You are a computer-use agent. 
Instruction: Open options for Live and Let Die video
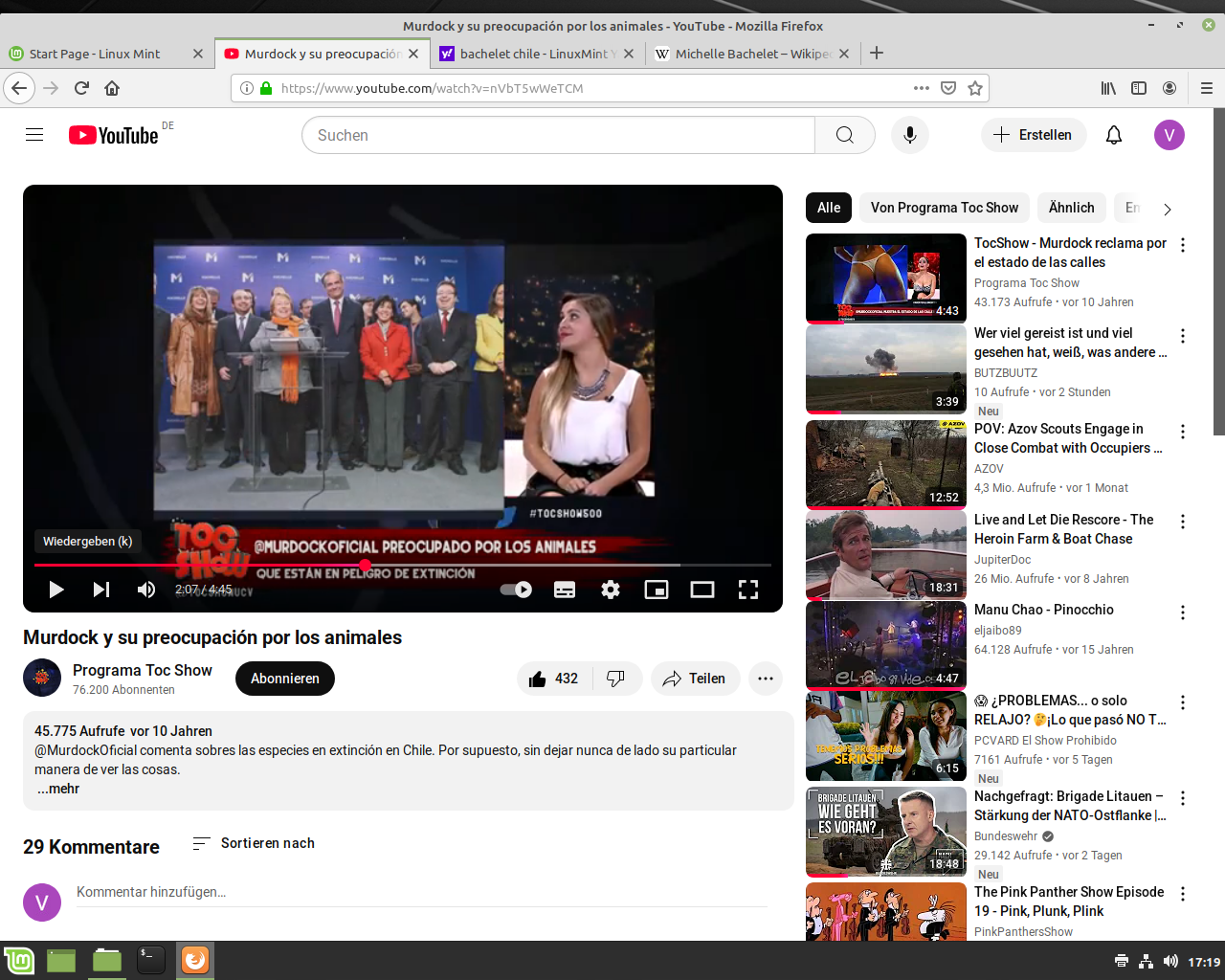click(x=1183, y=522)
